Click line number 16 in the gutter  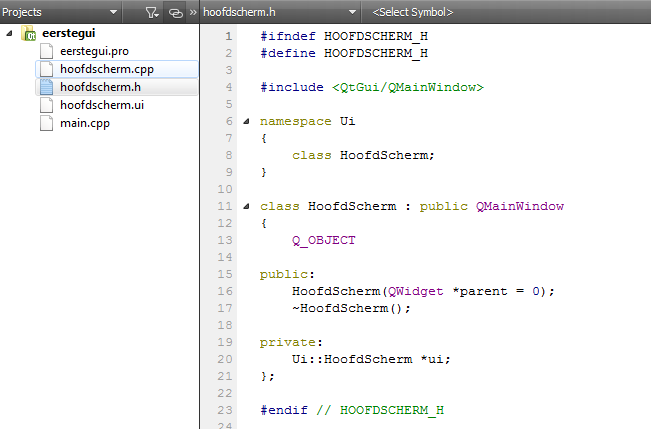tap(227, 291)
